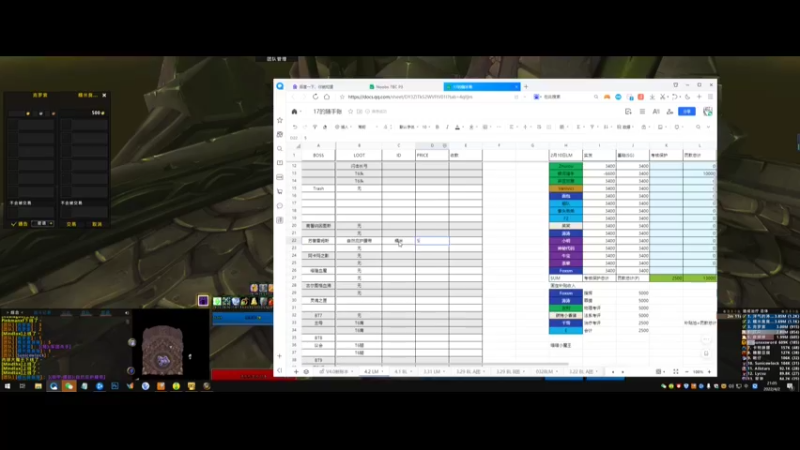The width and height of the screenshot is (800, 450).
Task: Enter fullscreen view of spreadsheet
Action: (676, 371)
